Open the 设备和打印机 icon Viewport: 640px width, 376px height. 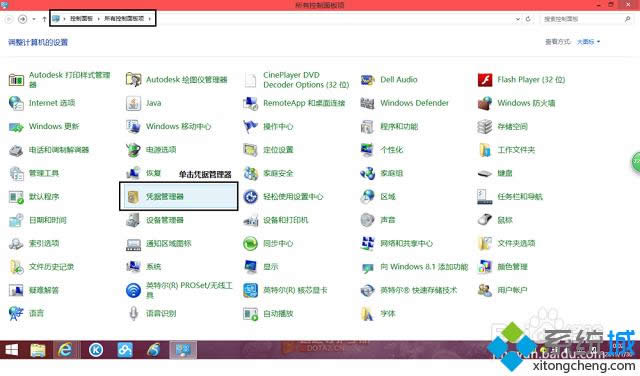pyautogui.click(x=250, y=220)
